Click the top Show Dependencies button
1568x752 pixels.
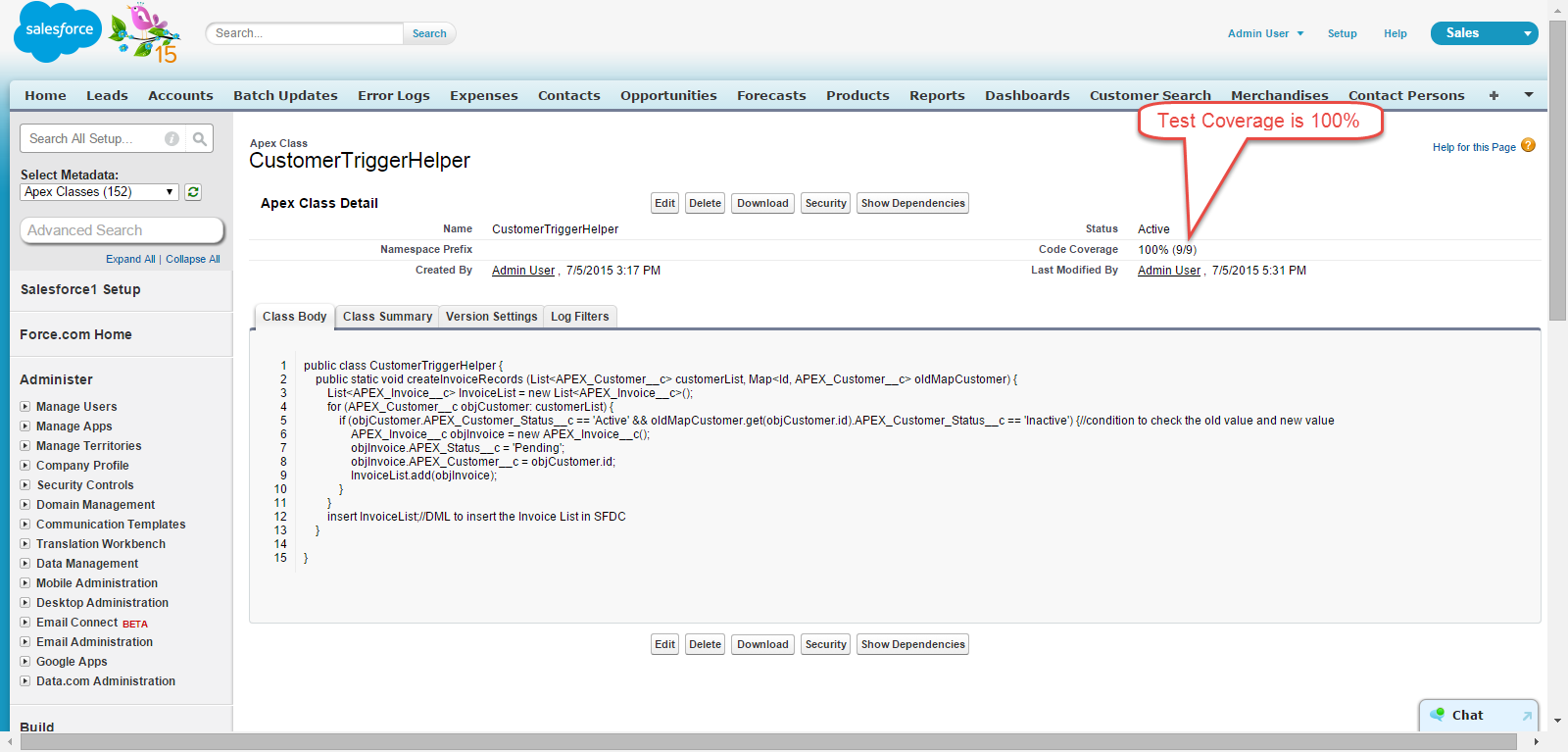(x=913, y=203)
